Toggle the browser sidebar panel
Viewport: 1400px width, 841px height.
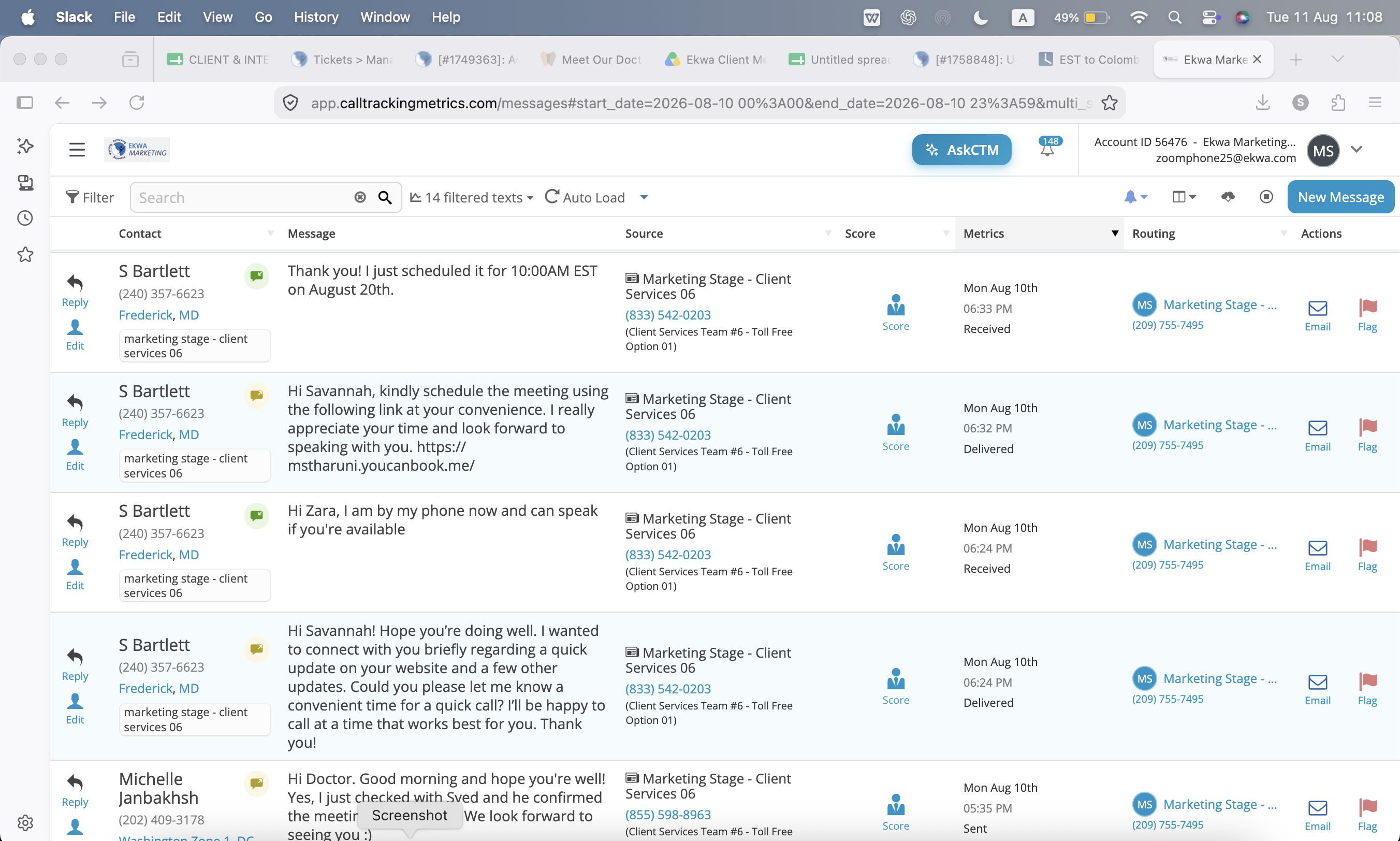pyautogui.click(x=24, y=103)
